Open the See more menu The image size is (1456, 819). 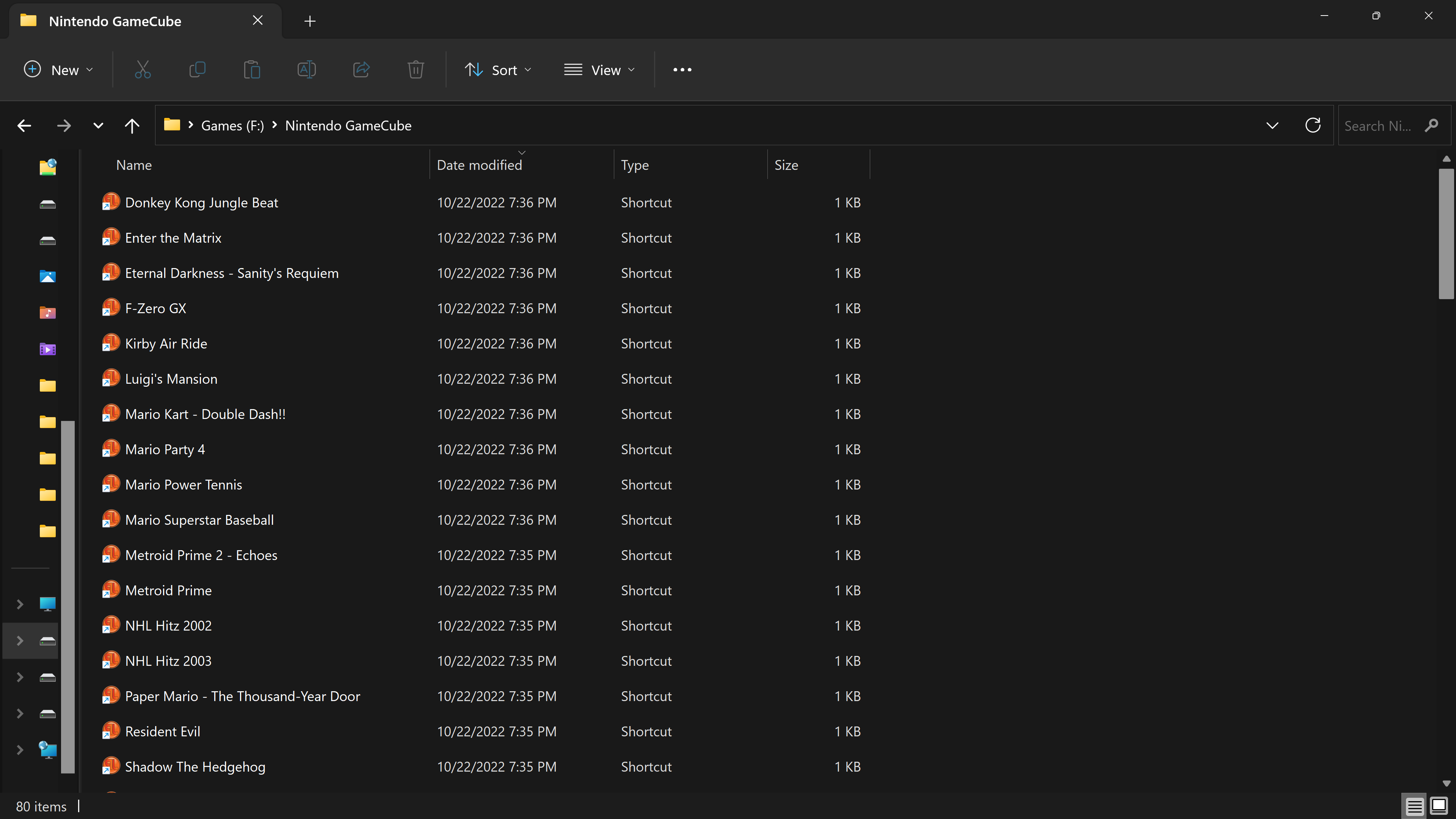[682, 69]
